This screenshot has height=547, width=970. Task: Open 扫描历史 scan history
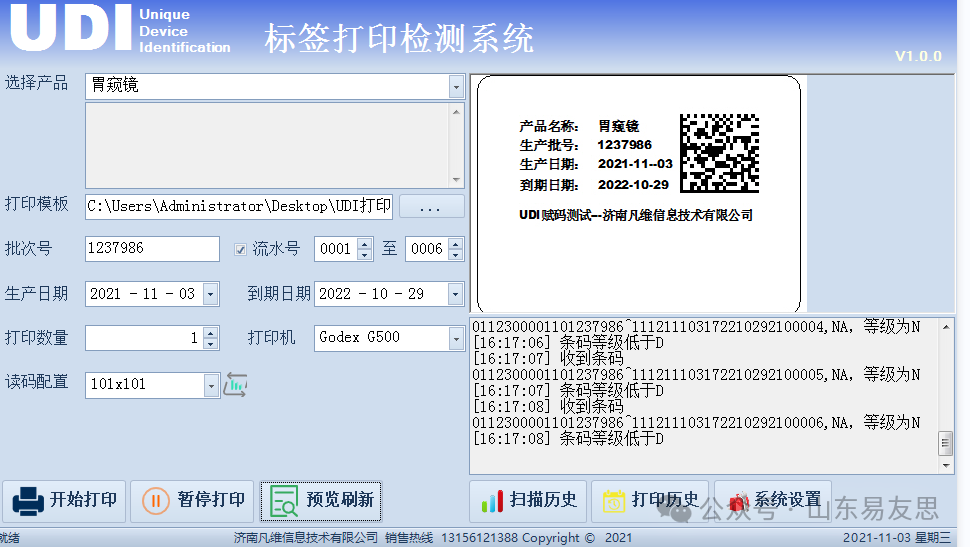[x=529, y=501]
